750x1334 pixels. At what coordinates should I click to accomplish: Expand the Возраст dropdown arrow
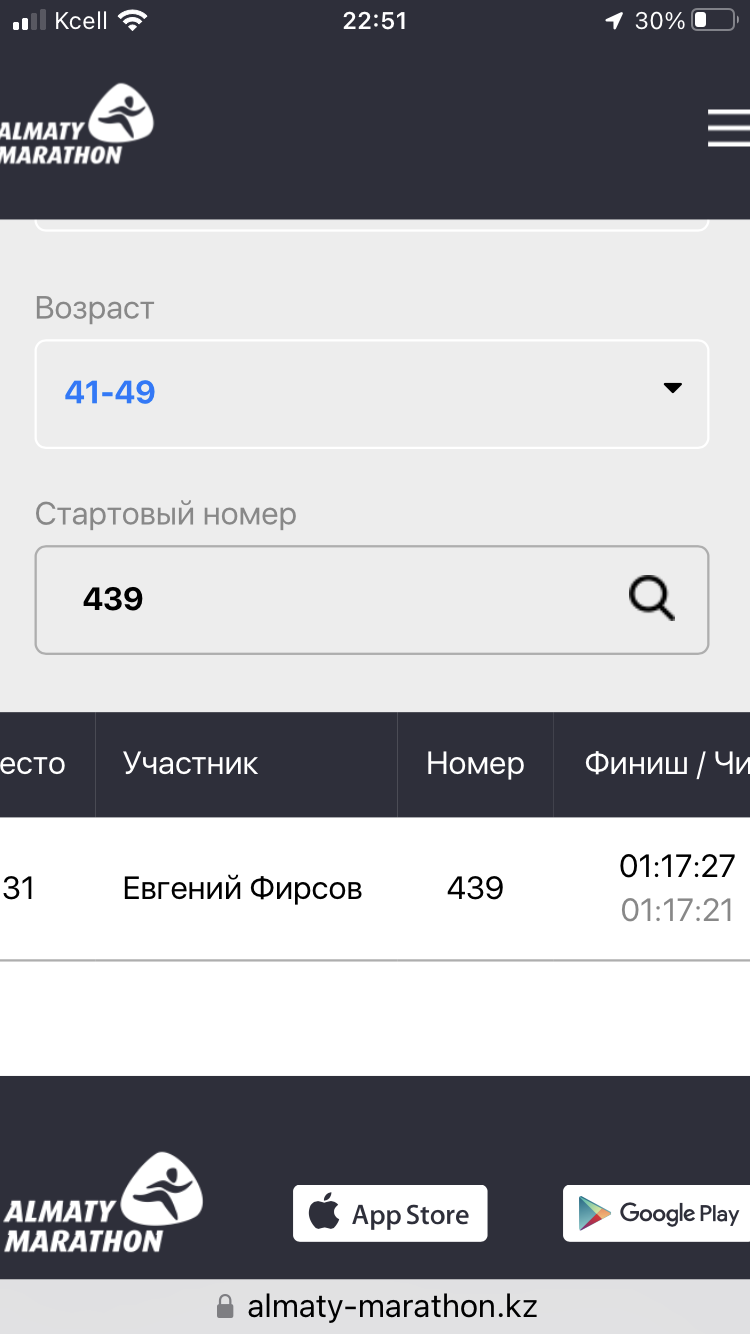pyautogui.click(x=672, y=388)
